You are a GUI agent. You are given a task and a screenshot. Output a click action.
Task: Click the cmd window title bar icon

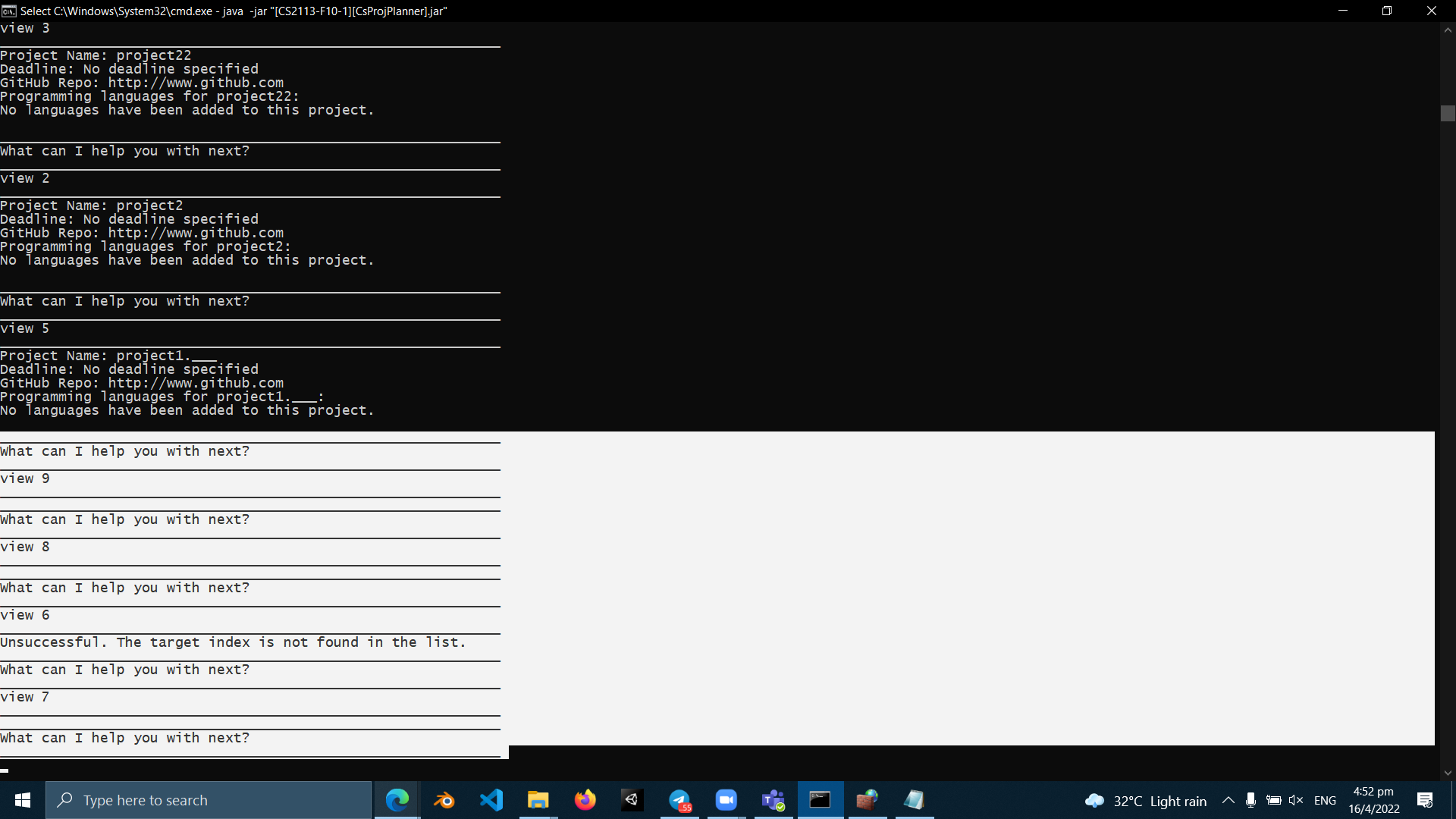pos(9,11)
